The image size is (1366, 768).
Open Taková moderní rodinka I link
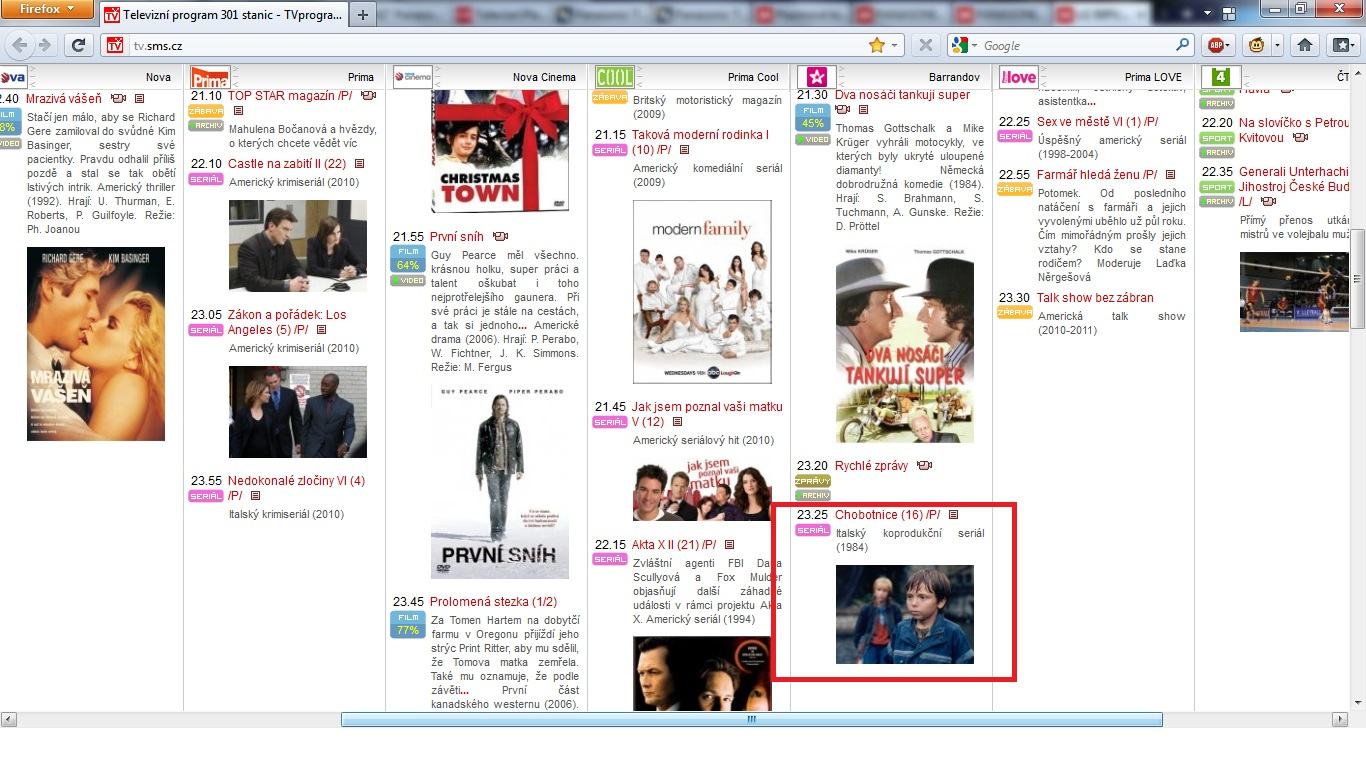pyautogui.click(x=701, y=142)
